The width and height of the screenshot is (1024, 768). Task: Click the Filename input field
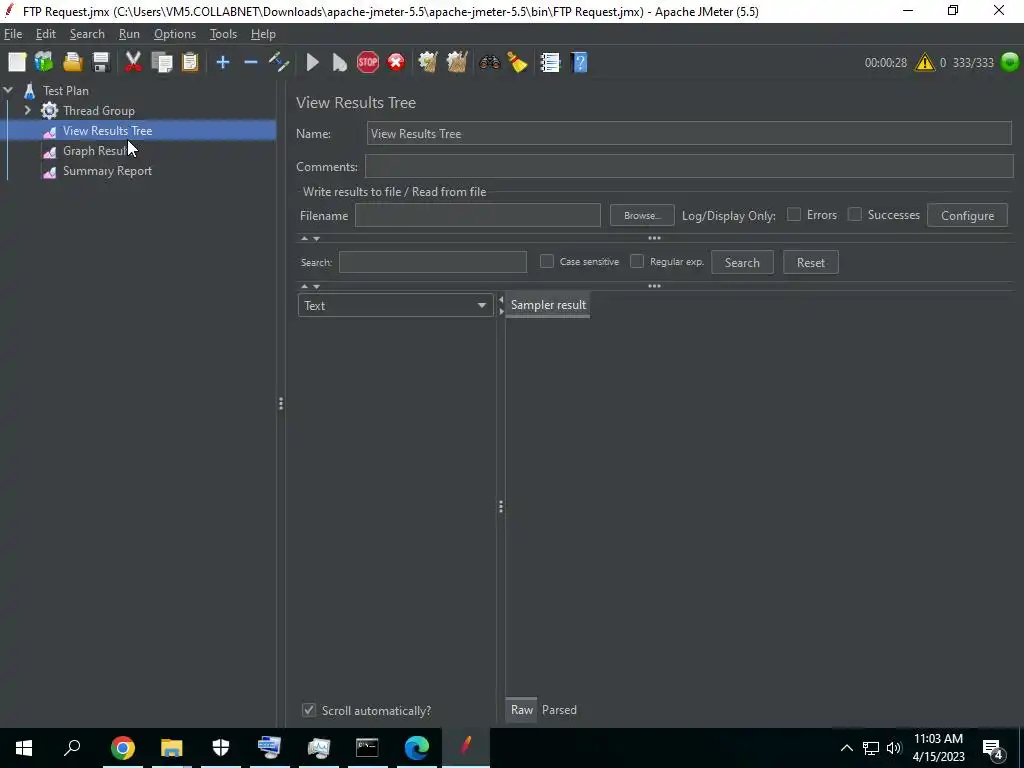477,216
